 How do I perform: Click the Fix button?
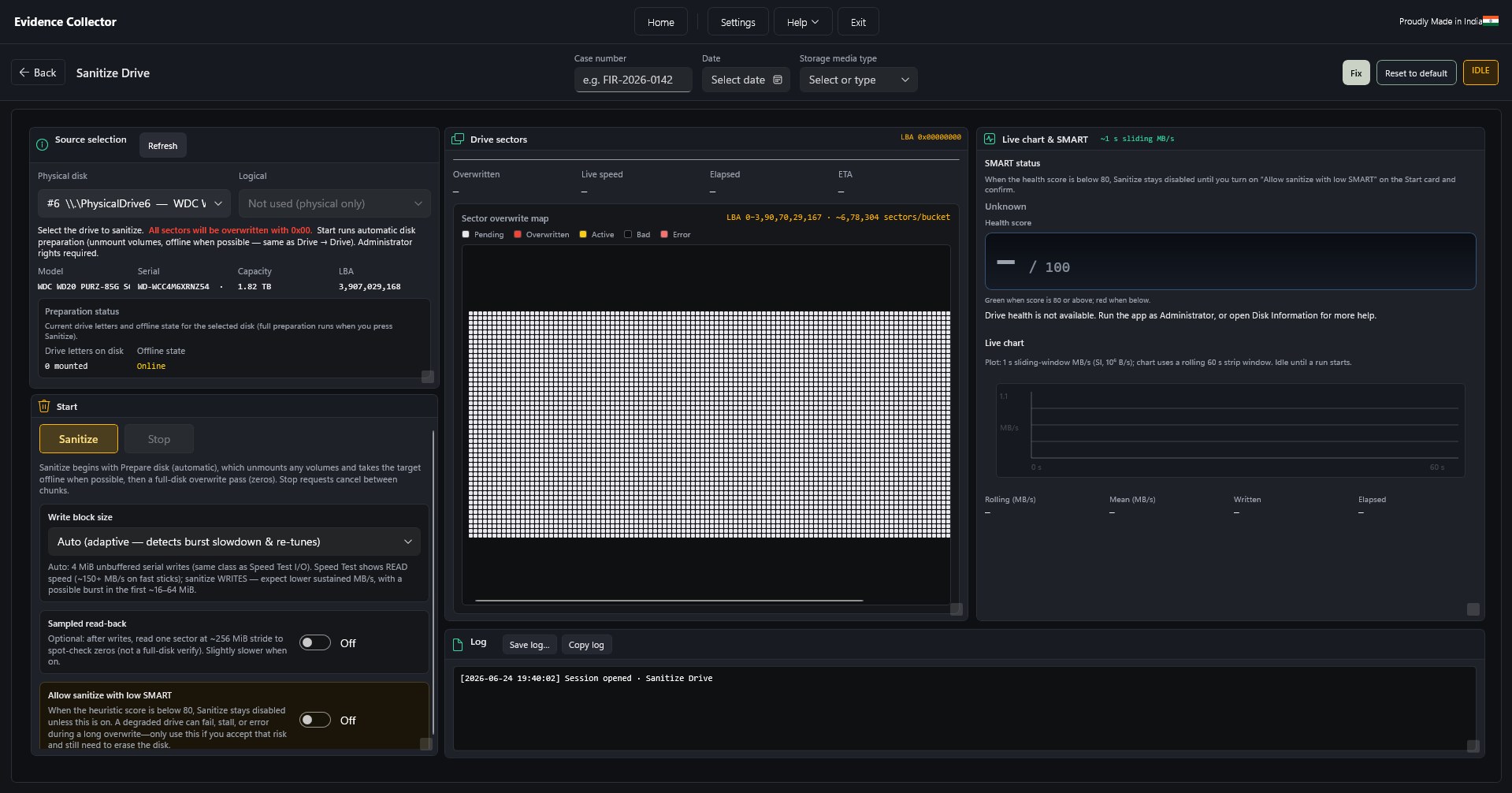pos(1356,73)
